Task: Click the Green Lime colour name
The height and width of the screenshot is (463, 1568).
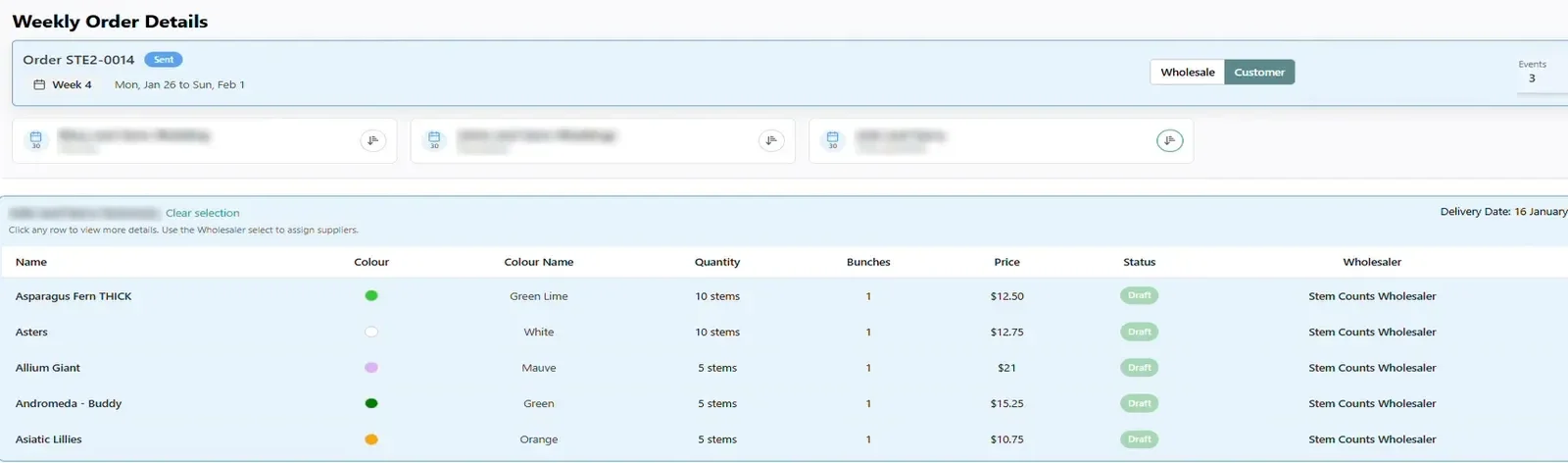Action: pos(539,296)
